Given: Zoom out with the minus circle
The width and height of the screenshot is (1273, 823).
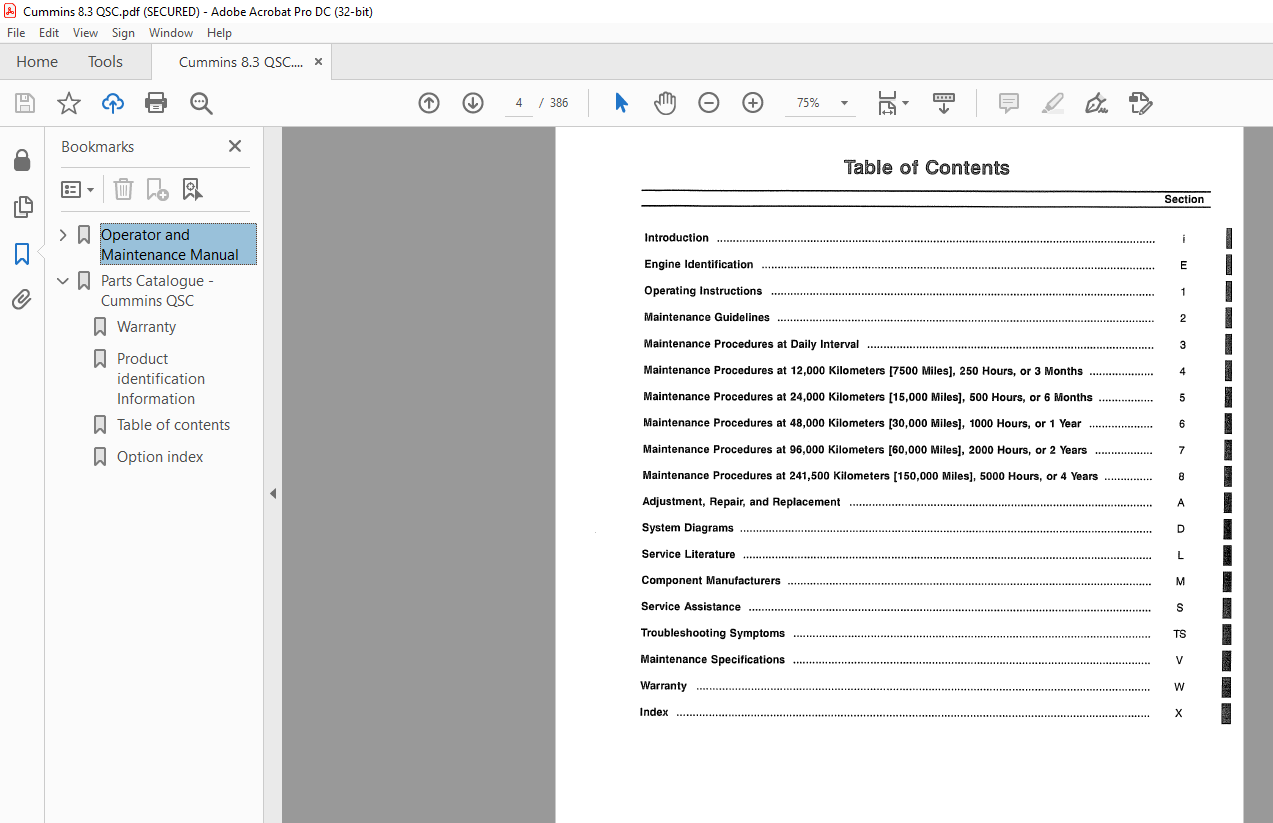Looking at the screenshot, I should [x=709, y=103].
